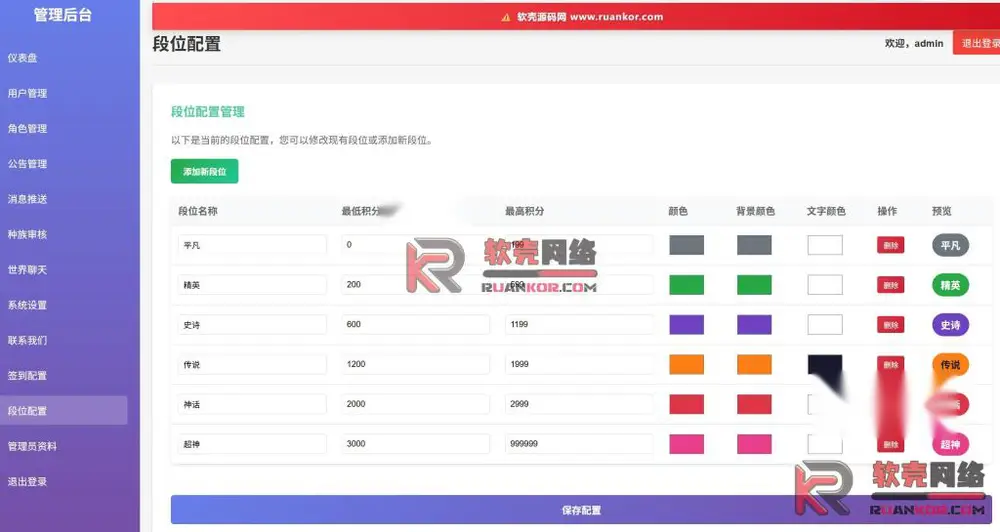Viewport: 1000px width, 532px height.
Task: Open the gray 颜色 swatch for 平凡
Action: 686,245
